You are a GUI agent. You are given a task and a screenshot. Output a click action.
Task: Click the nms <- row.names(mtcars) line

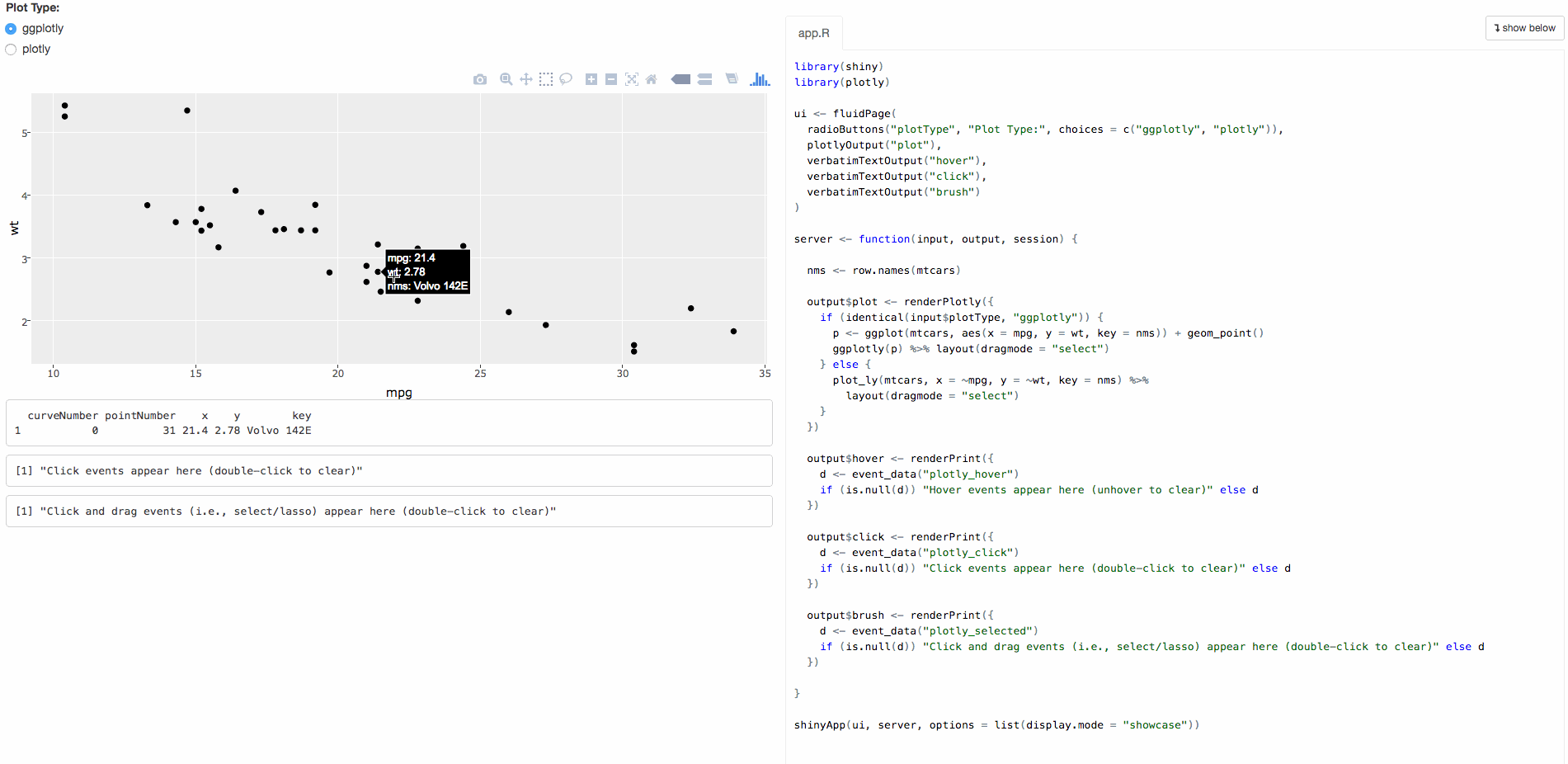click(883, 271)
